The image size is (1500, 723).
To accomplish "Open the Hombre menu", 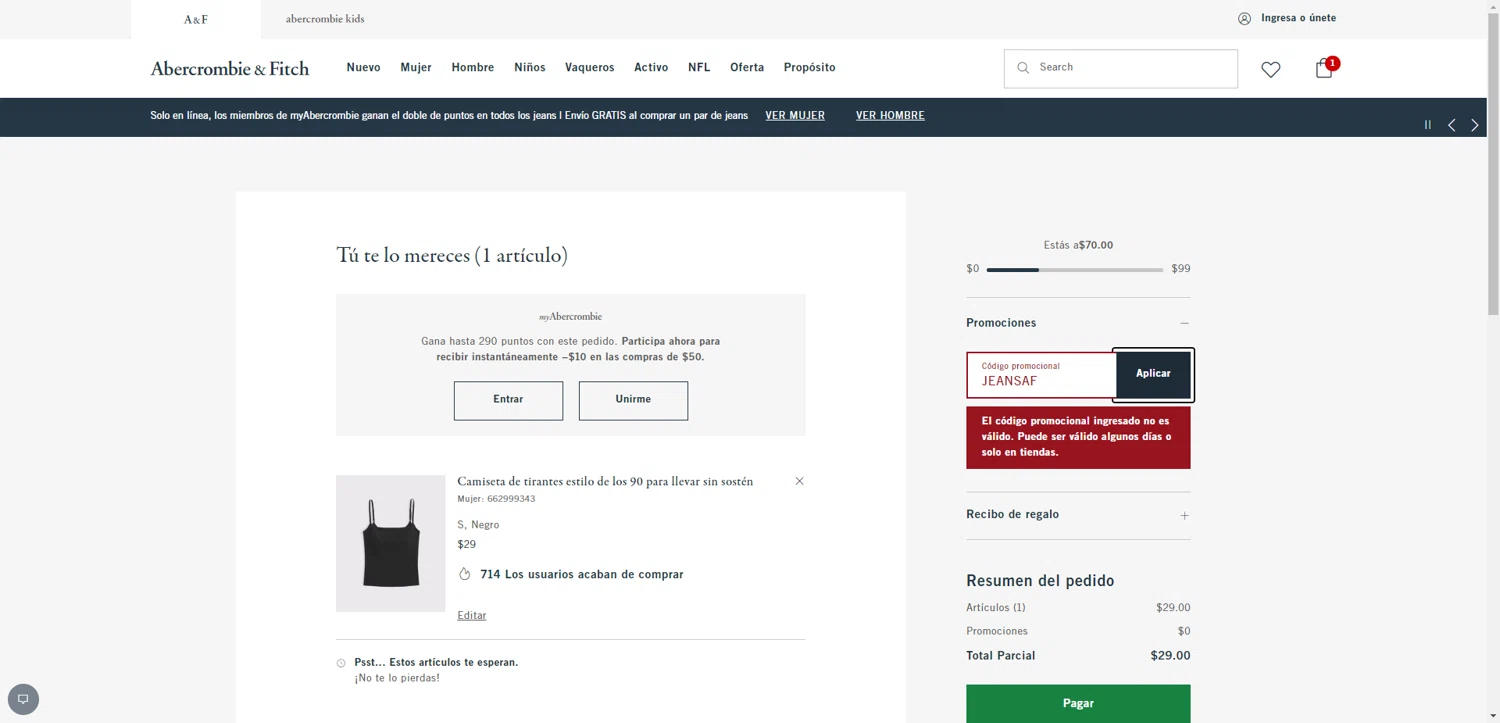I will click(473, 67).
